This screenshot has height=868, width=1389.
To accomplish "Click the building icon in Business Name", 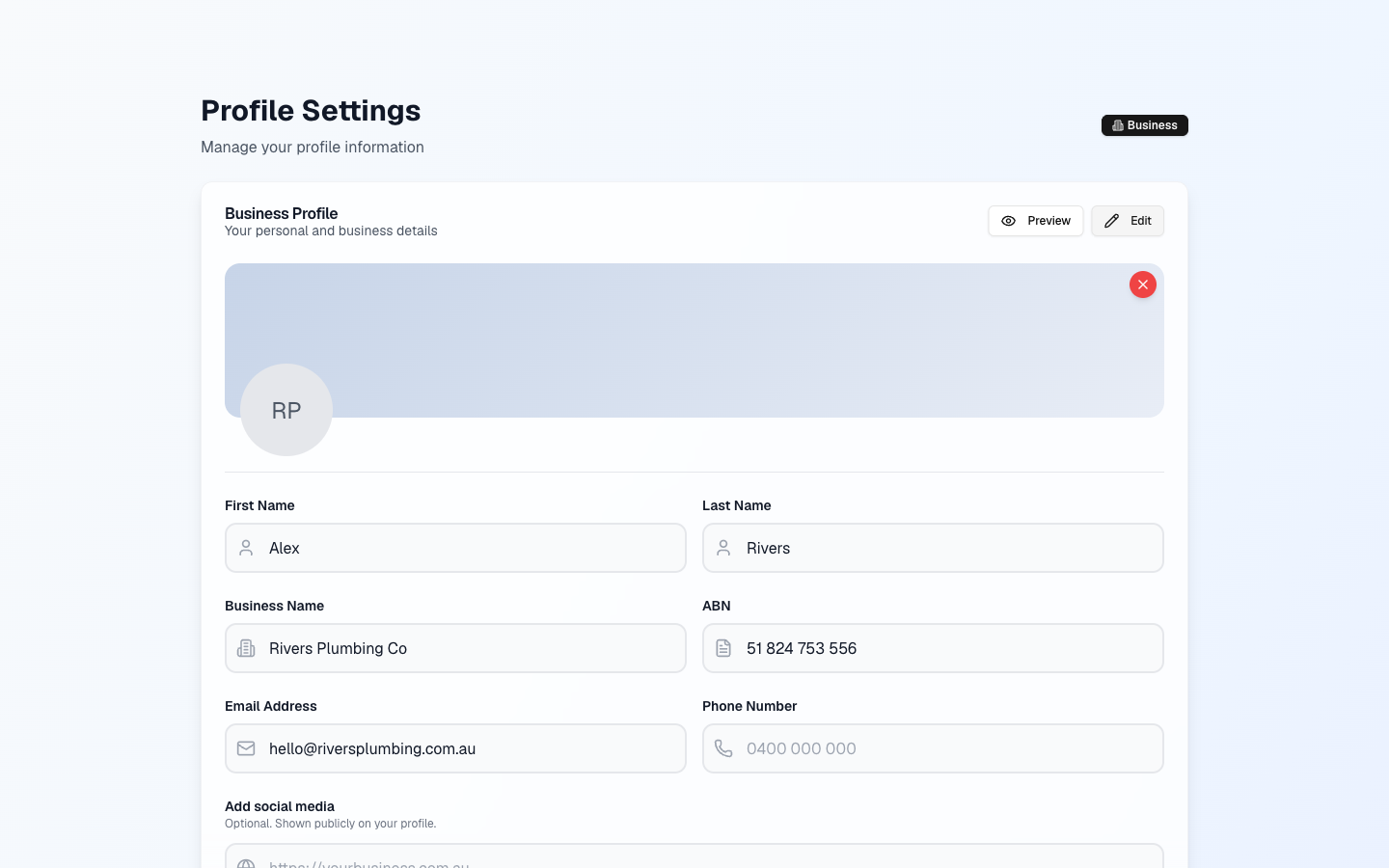I will (246, 648).
